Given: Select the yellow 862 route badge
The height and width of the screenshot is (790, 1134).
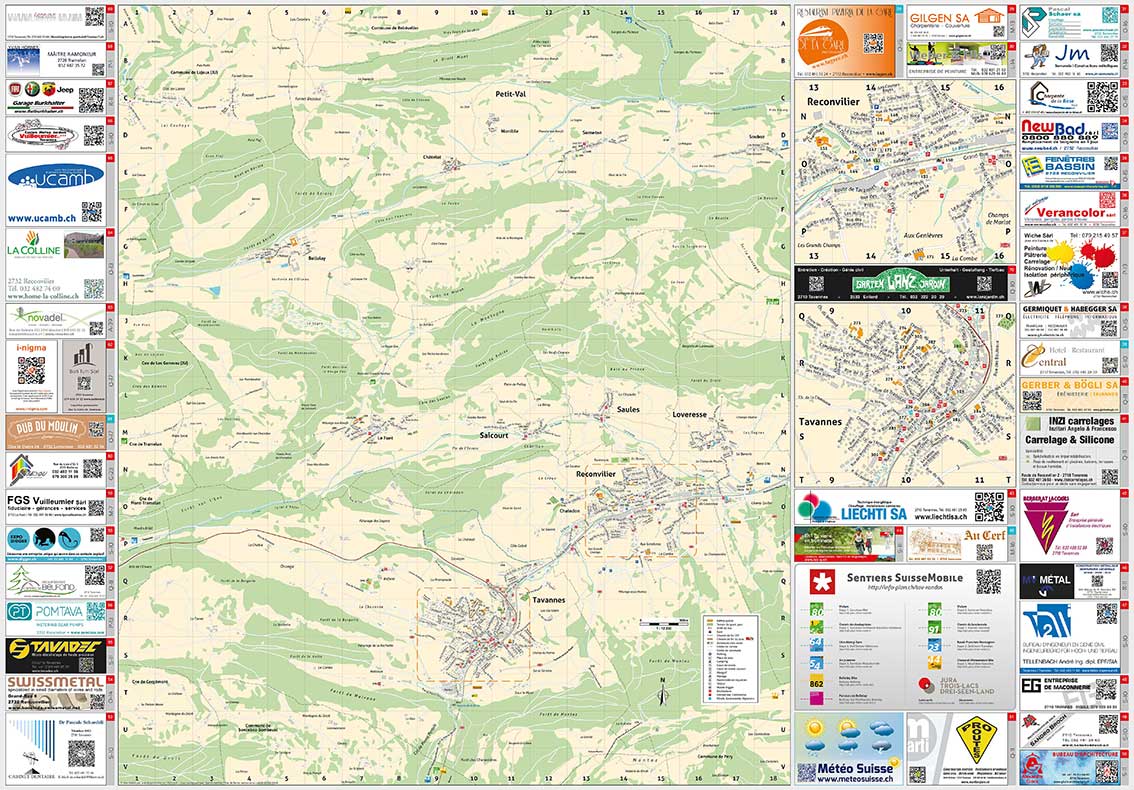Looking at the screenshot, I should pyautogui.click(x=817, y=681).
